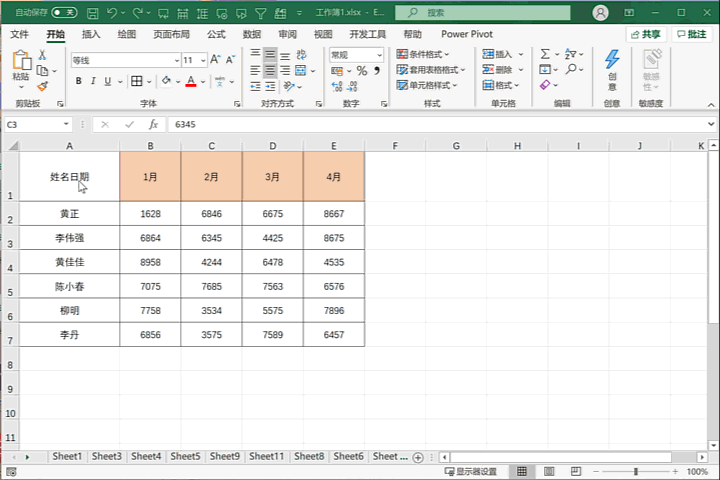Image resolution: width=720 pixels, height=480 pixels.
Task: Click the Cut scissors icon
Action: (x=42, y=55)
